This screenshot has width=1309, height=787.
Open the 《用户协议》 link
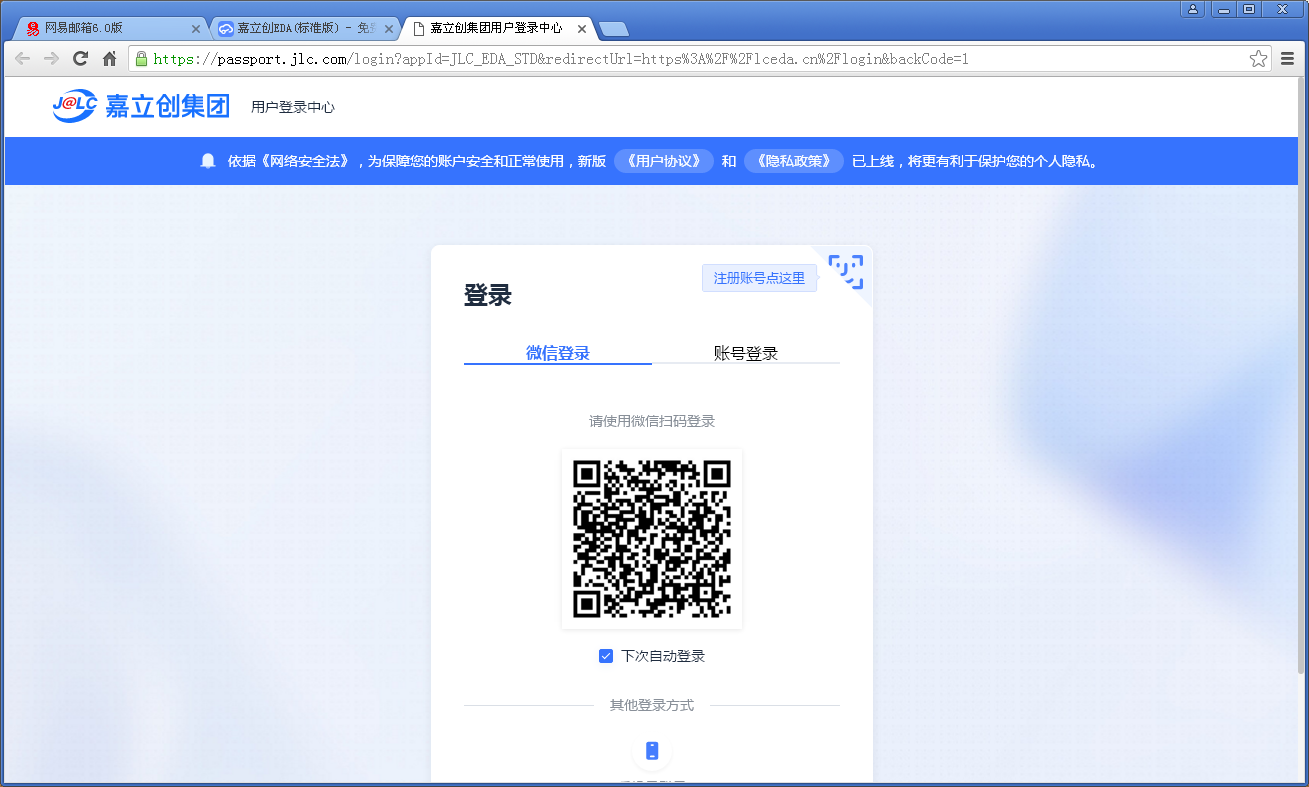click(664, 161)
